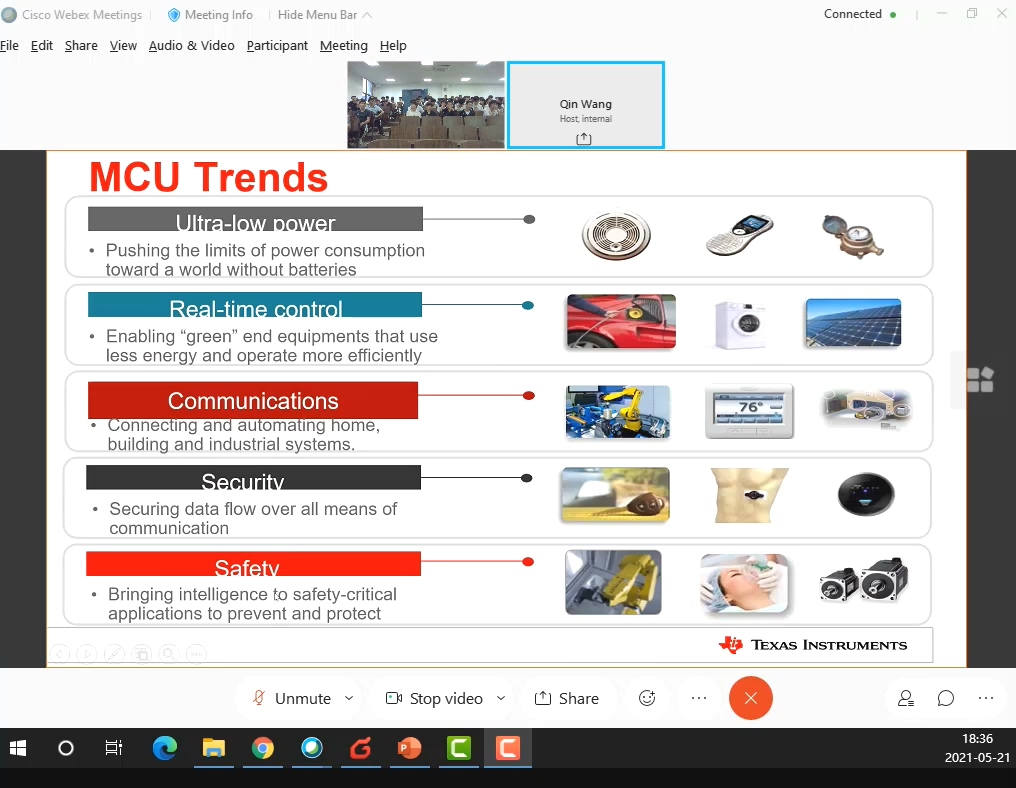Image resolution: width=1016 pixels, height=788 pixels.
Task: Open the Participant menu
Action: click(x=277, y=45)
